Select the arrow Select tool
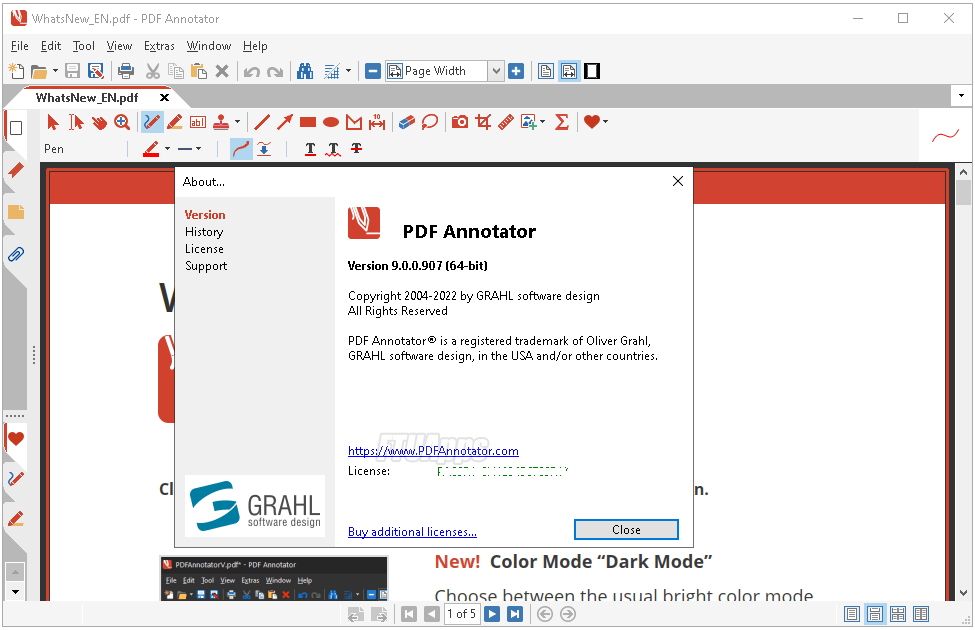This screenshot has height=630, width=975. (x=53, y=122)
